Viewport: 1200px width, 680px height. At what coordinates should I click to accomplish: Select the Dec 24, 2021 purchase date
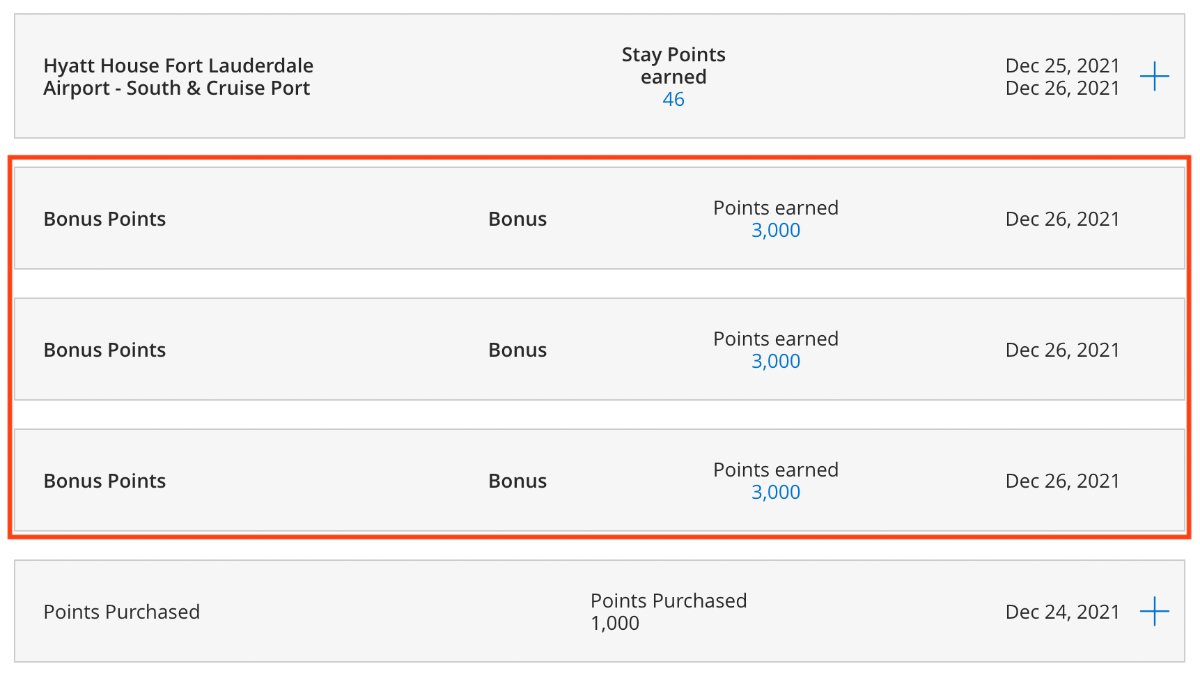pyautogui.click(x=1063, y=612)
